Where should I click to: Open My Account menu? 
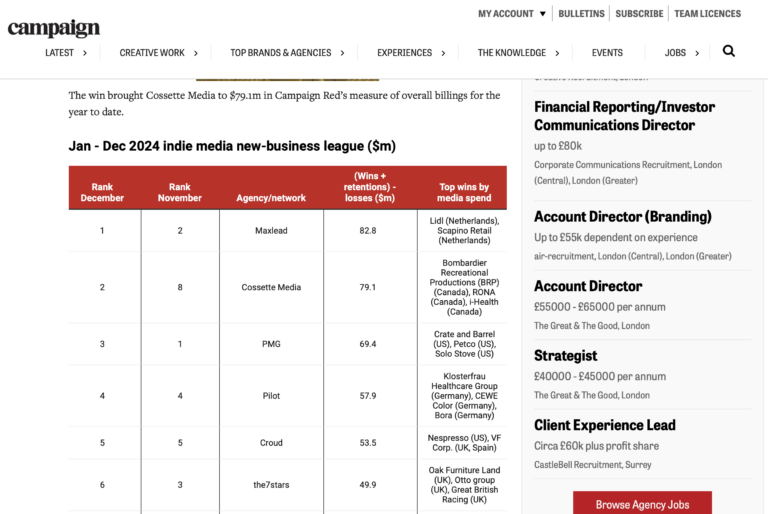(505, 14)
